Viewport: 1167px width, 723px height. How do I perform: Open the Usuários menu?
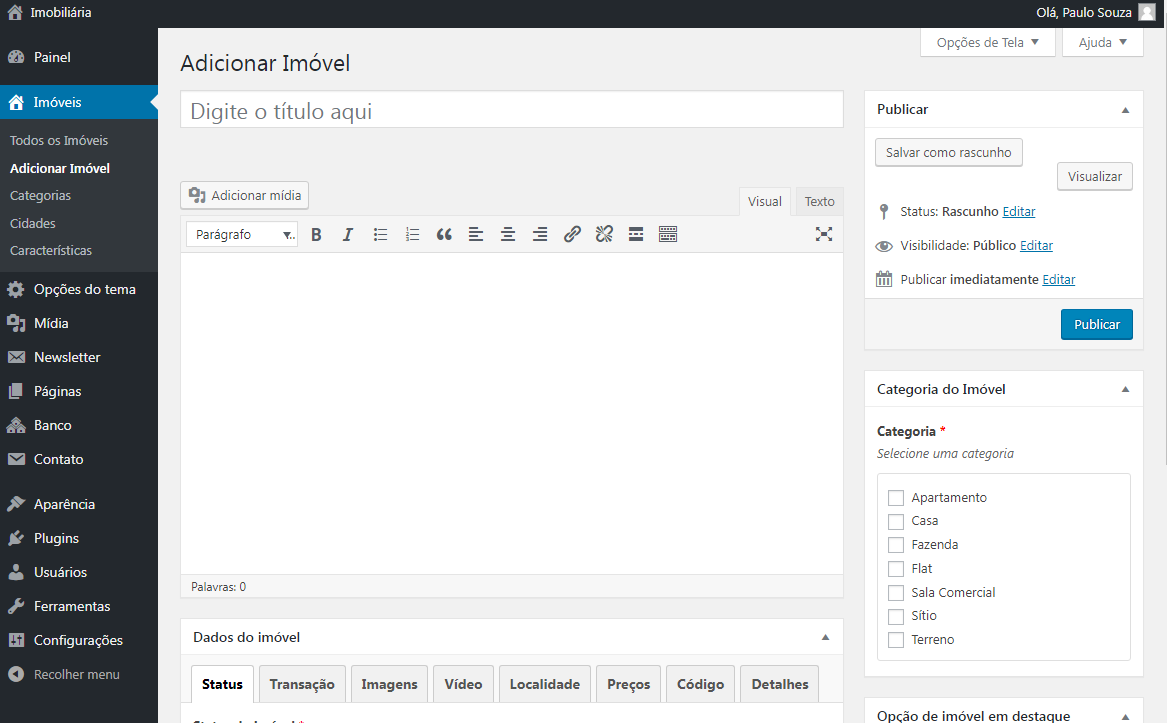79,573
